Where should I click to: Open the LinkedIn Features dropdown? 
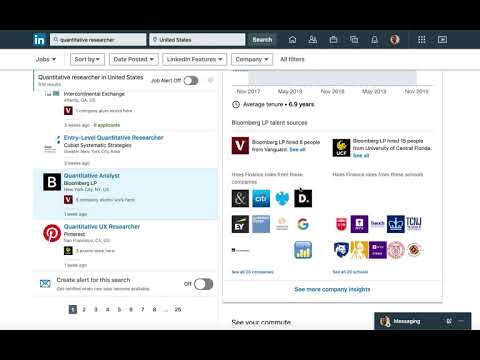tap(195, 59)
